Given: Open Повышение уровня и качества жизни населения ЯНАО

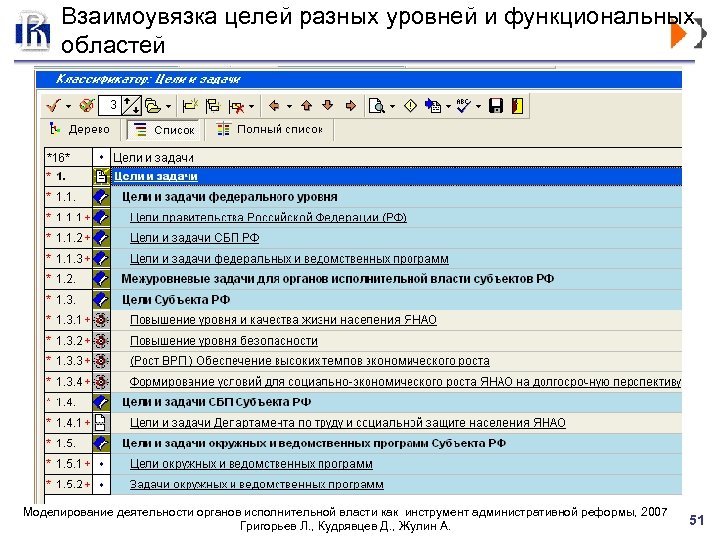Looking at the screenshot, I should 283,320.
